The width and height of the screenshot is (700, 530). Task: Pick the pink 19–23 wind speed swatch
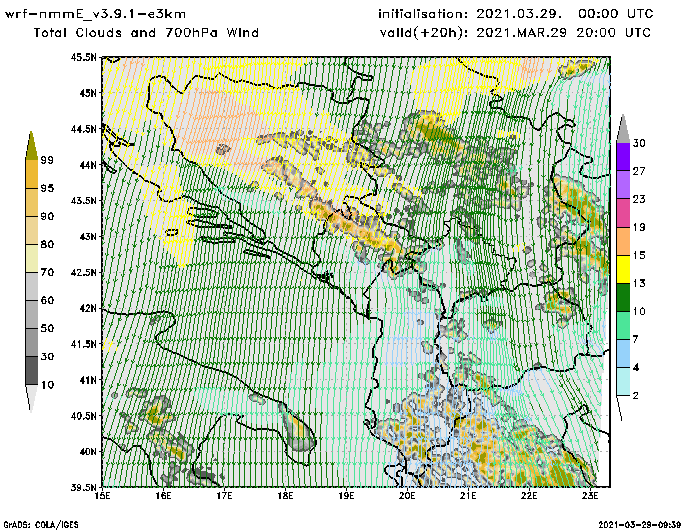[623, 213]
